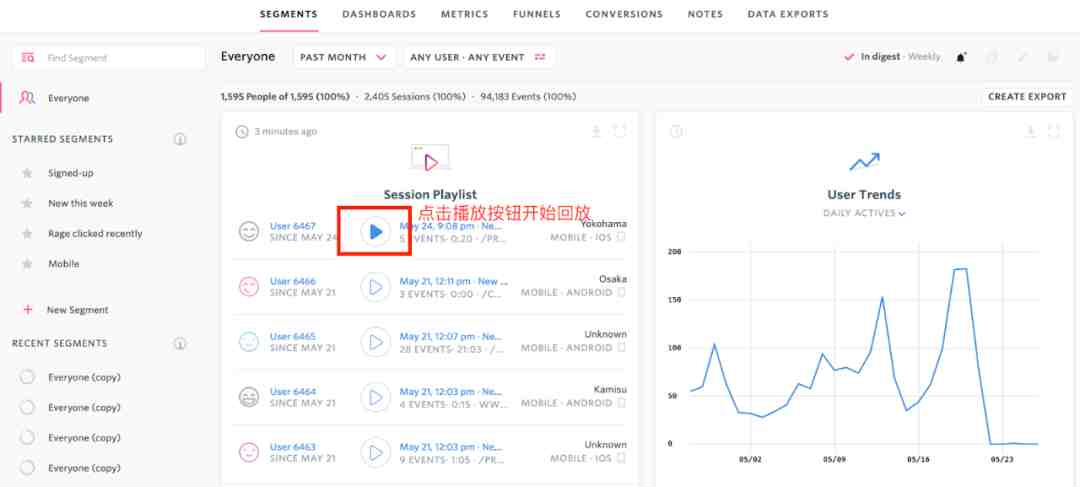Open the Past Month date range dropdown

coord(344,57)
